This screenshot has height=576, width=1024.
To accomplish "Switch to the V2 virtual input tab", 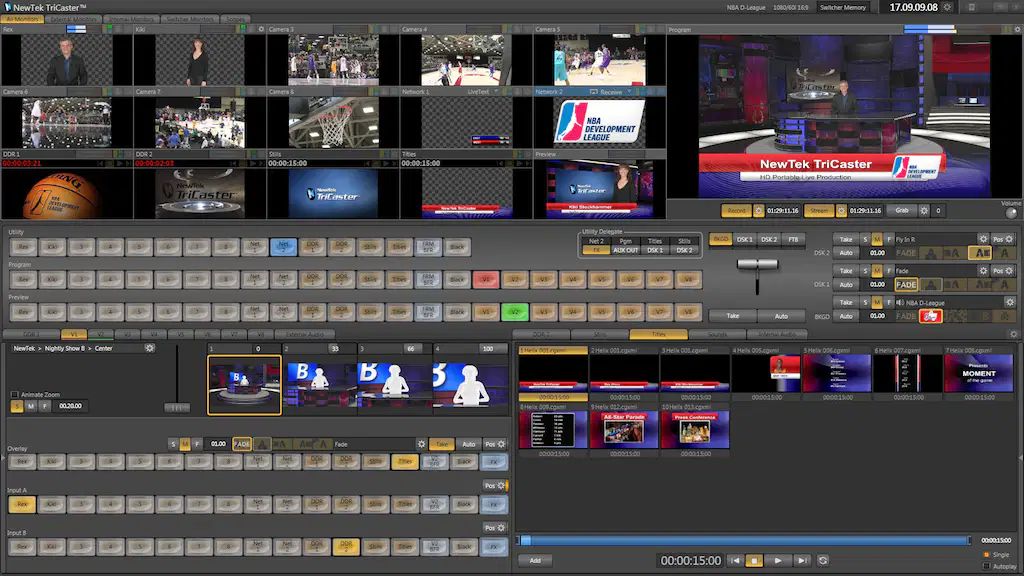I will click(x=101, y=334).
